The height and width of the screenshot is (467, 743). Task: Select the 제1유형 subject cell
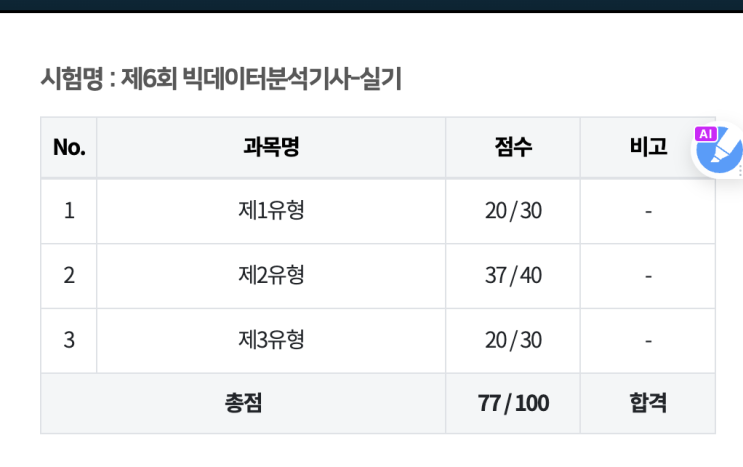click(x=271, y=211)
